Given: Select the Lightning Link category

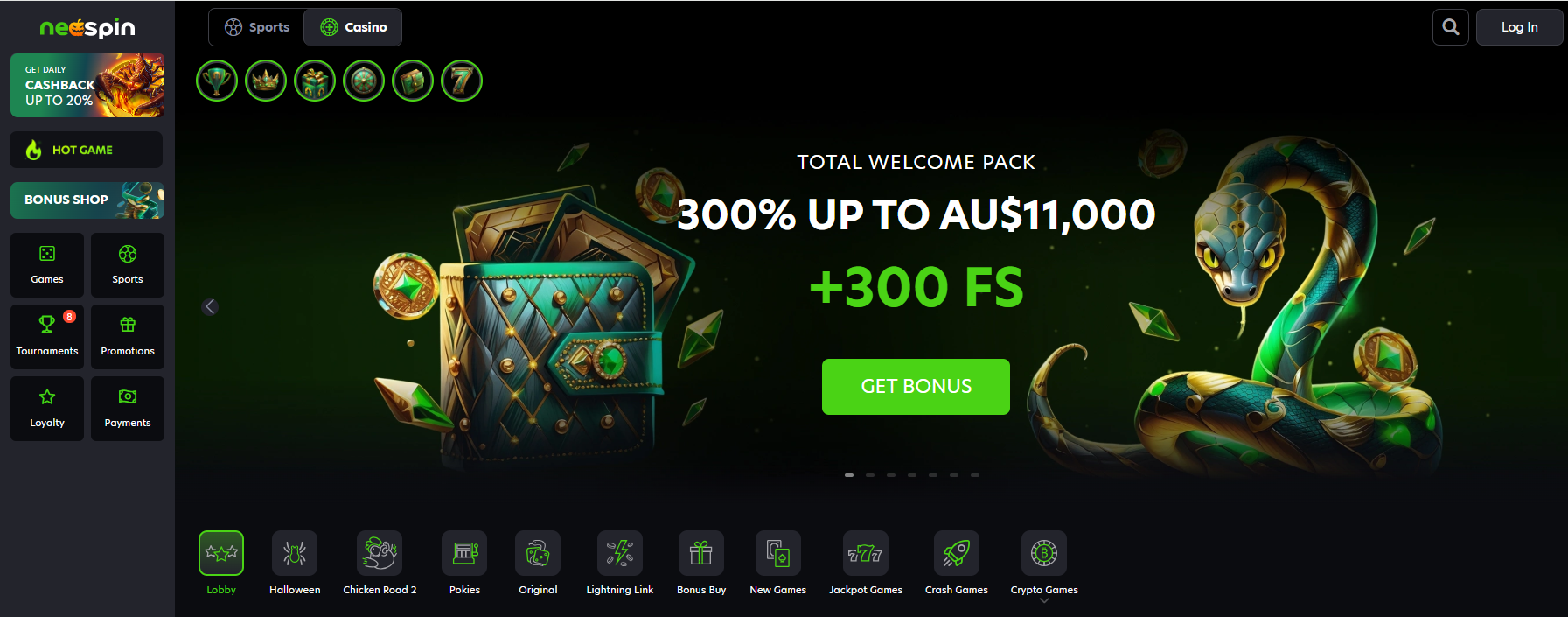Looking at the screenshot, I should tap(620, 553).
